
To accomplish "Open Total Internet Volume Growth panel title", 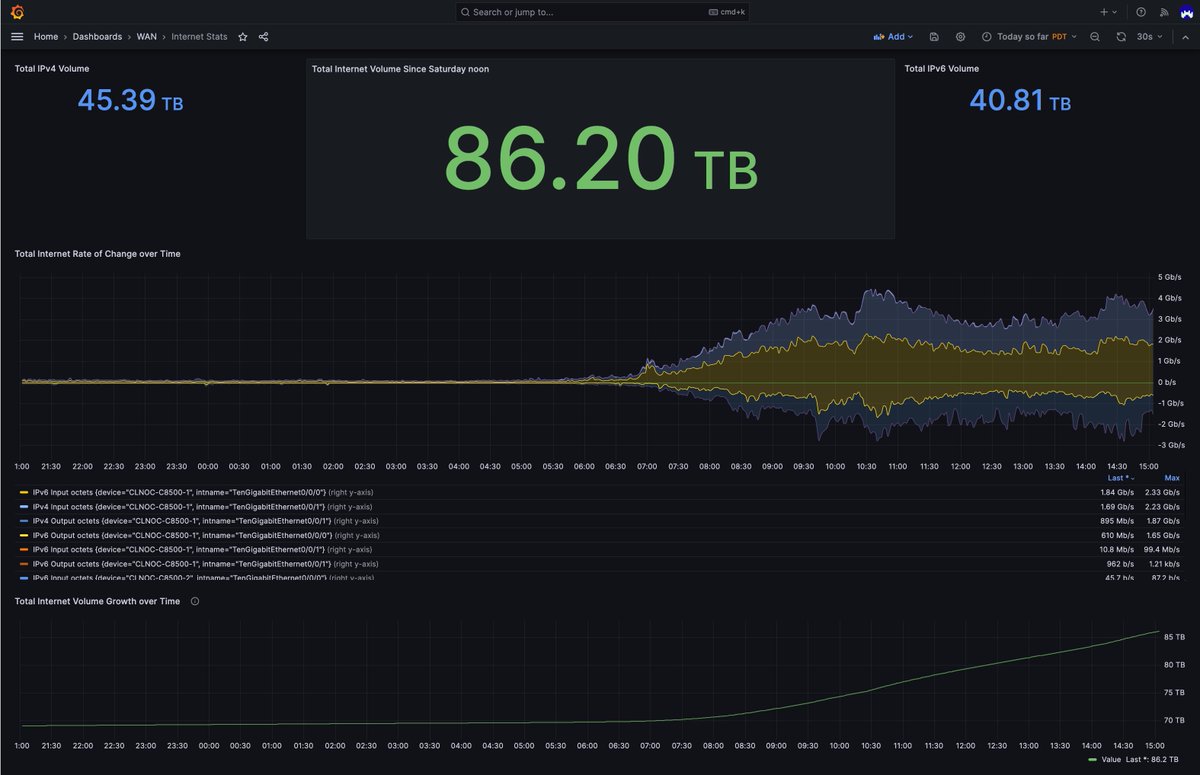I will pos(97,601).
